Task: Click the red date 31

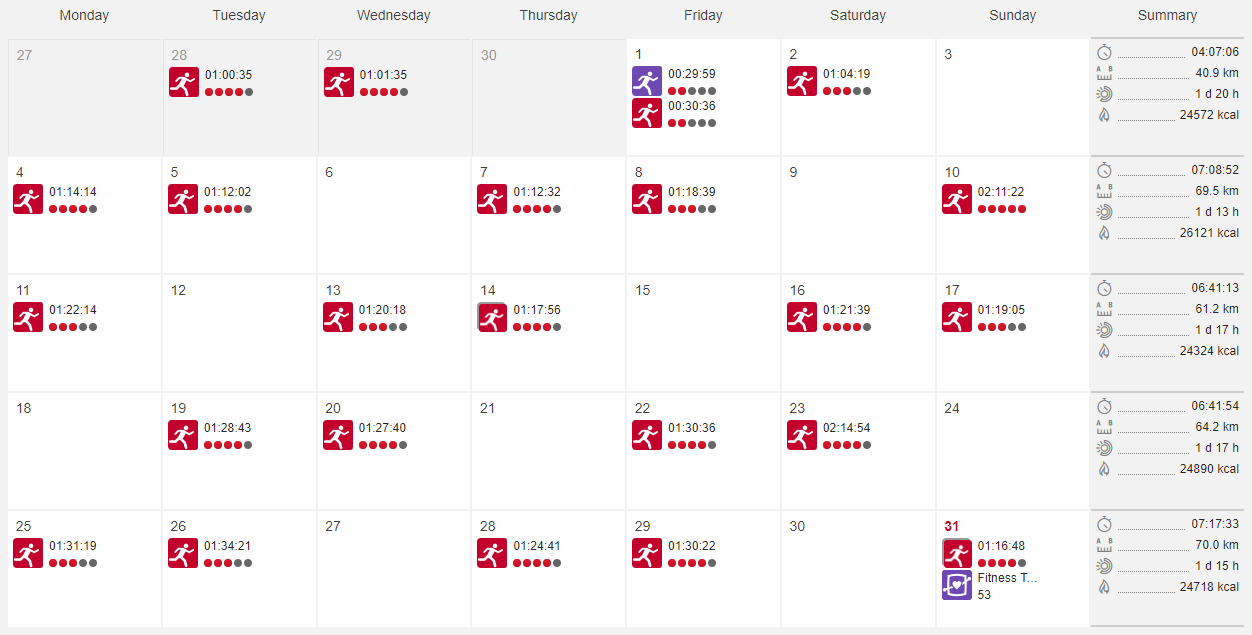Action: click(x=950, y=525)
